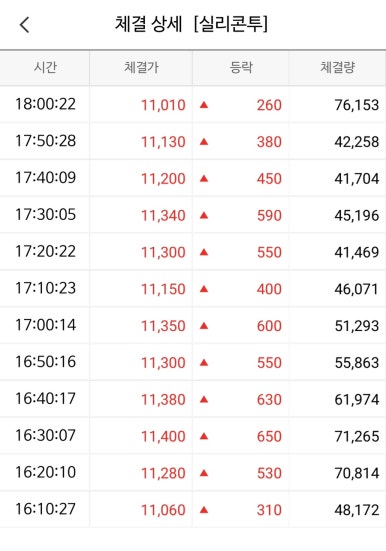This screenshot has height=551, width=386.
Task: Click the up triangle in 17:00:14 row
Action: (x=204, y=326)
